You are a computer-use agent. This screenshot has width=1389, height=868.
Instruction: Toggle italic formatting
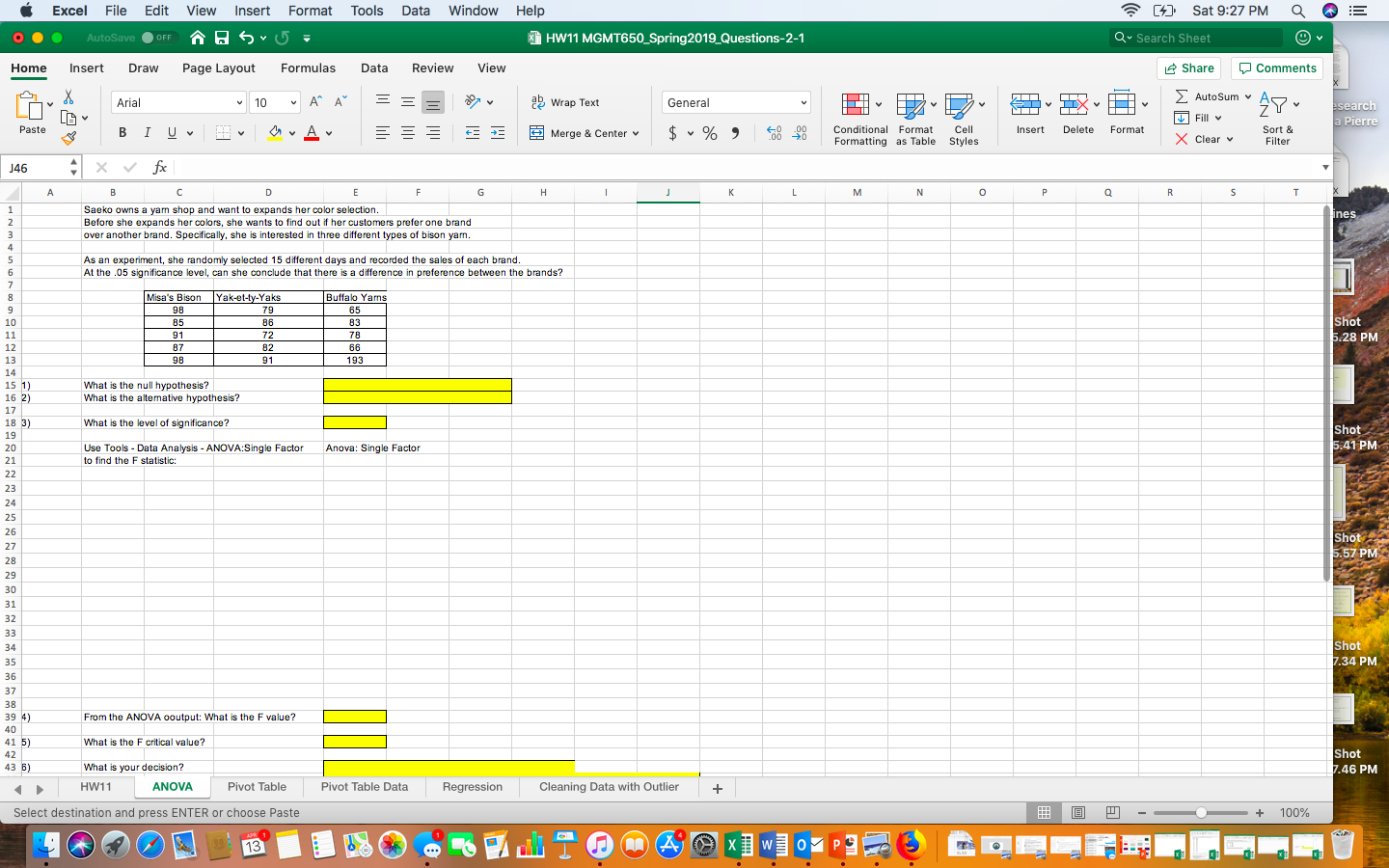(x=146, y=132)
